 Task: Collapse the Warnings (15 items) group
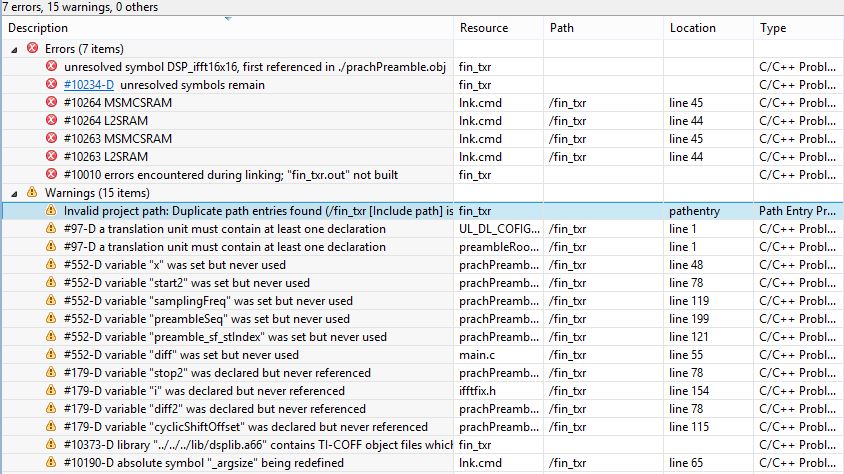(14, 193)
